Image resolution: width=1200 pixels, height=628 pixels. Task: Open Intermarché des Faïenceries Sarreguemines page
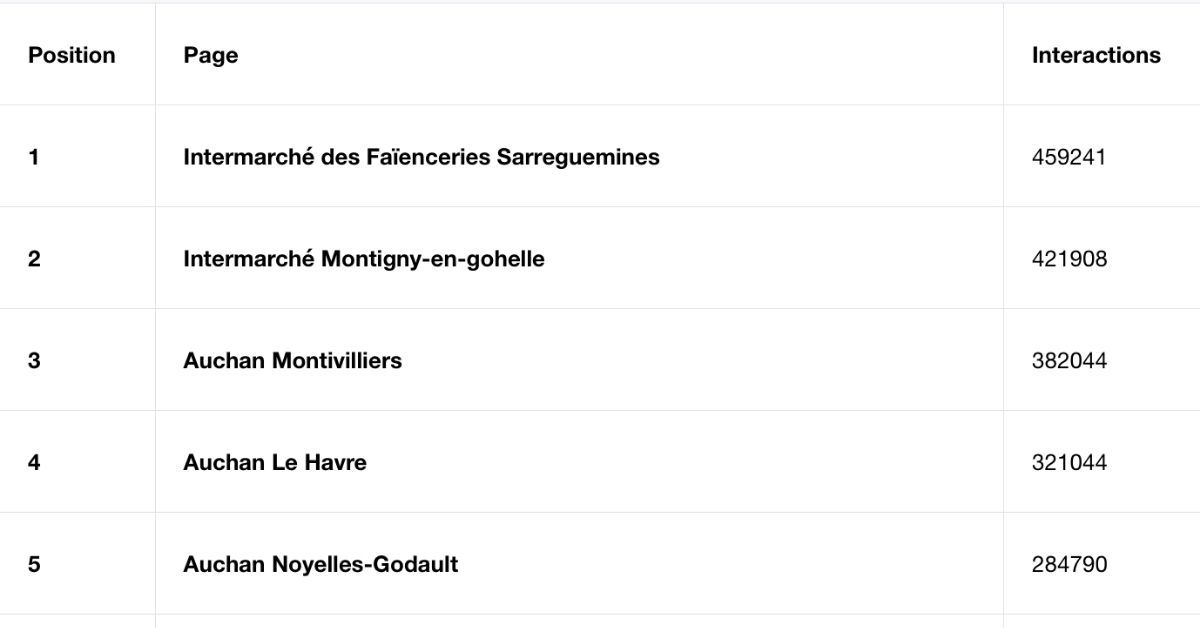(421, 157)
